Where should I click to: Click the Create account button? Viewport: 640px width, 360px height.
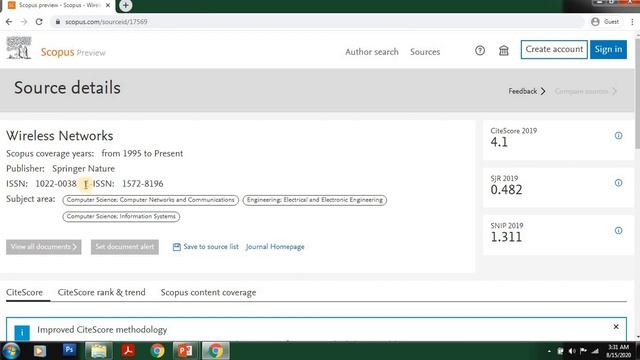(554, 49)
